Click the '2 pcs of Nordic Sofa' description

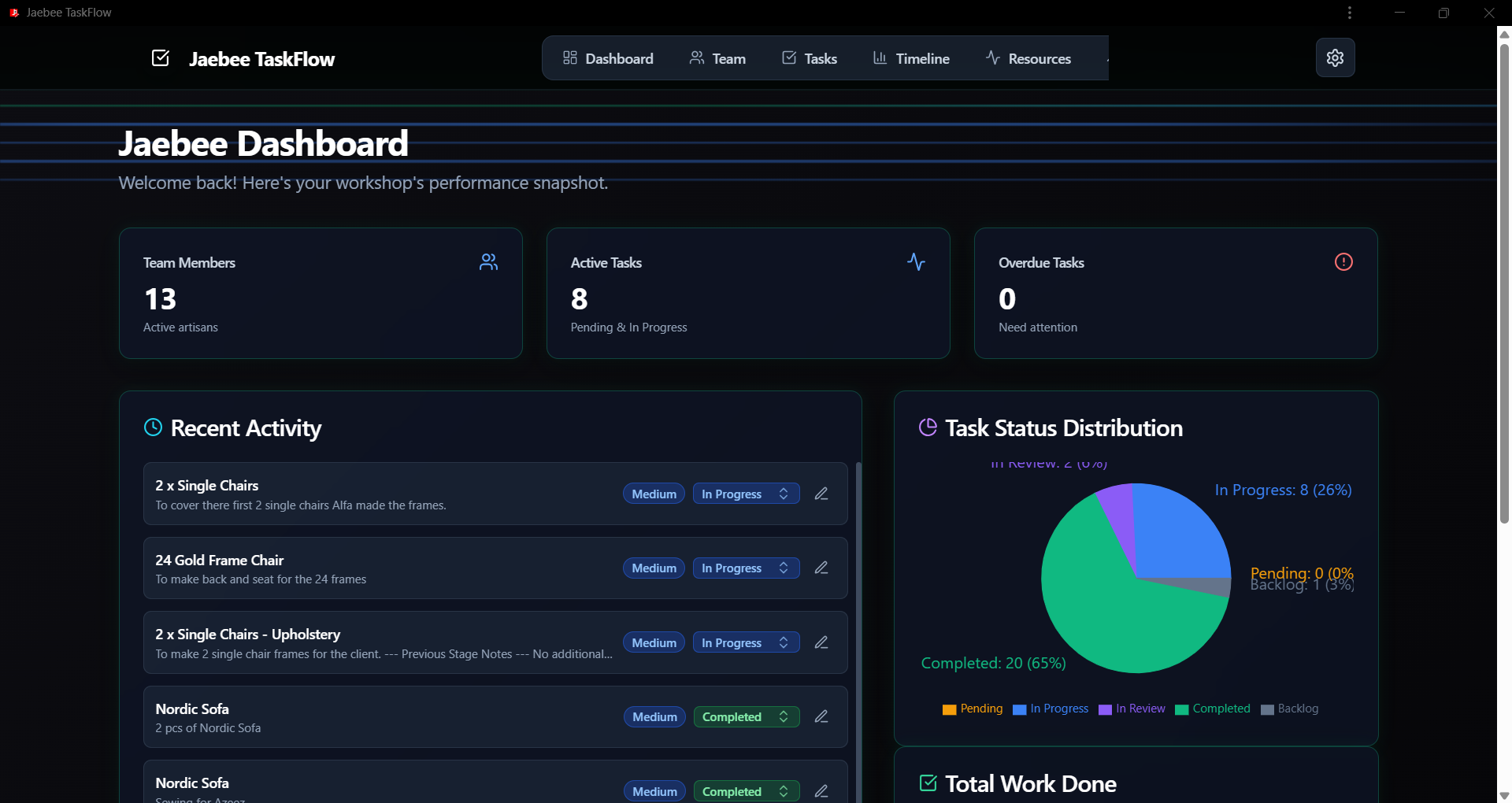pos(208,728)
